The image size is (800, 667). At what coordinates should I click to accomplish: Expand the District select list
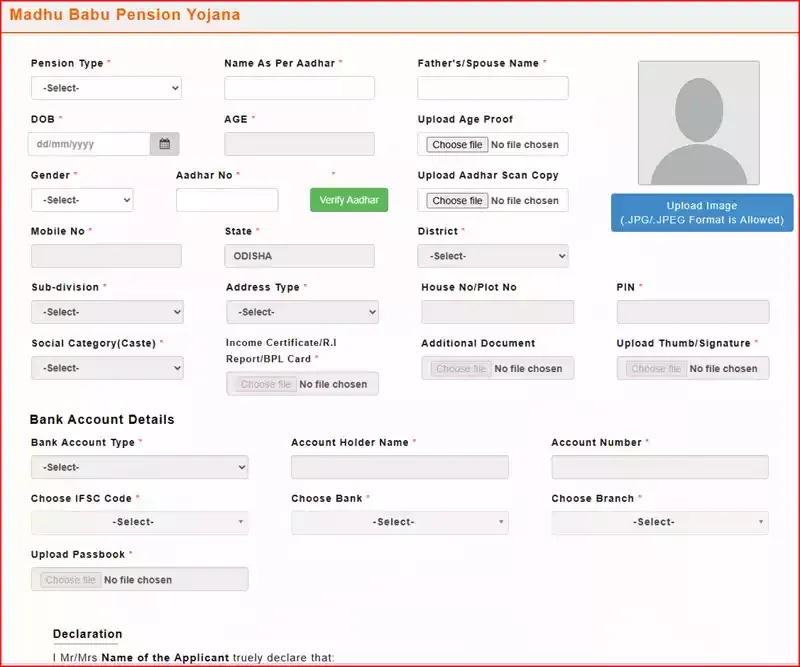(x=493, y=256)
